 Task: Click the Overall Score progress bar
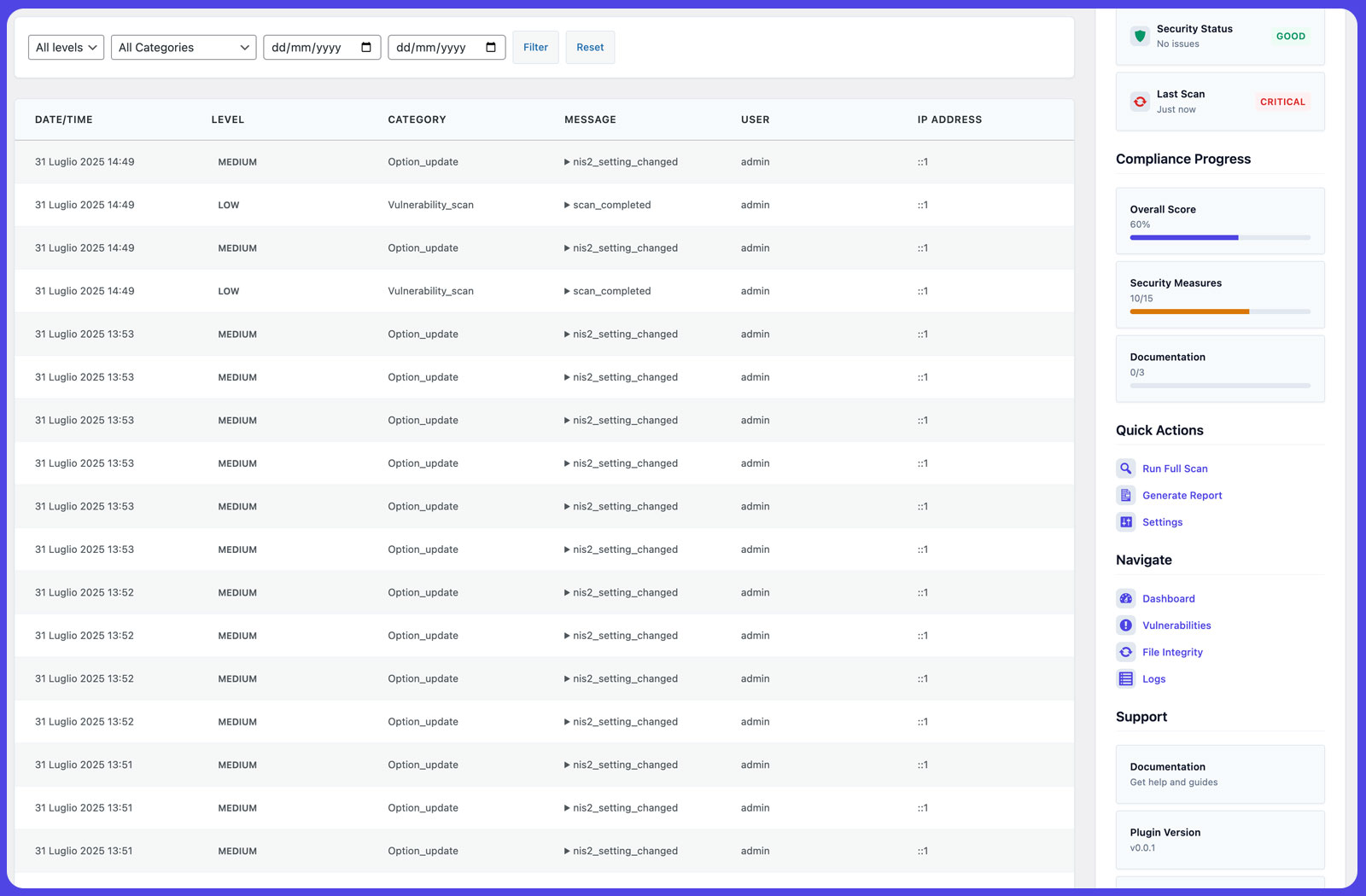(1219, 237)
